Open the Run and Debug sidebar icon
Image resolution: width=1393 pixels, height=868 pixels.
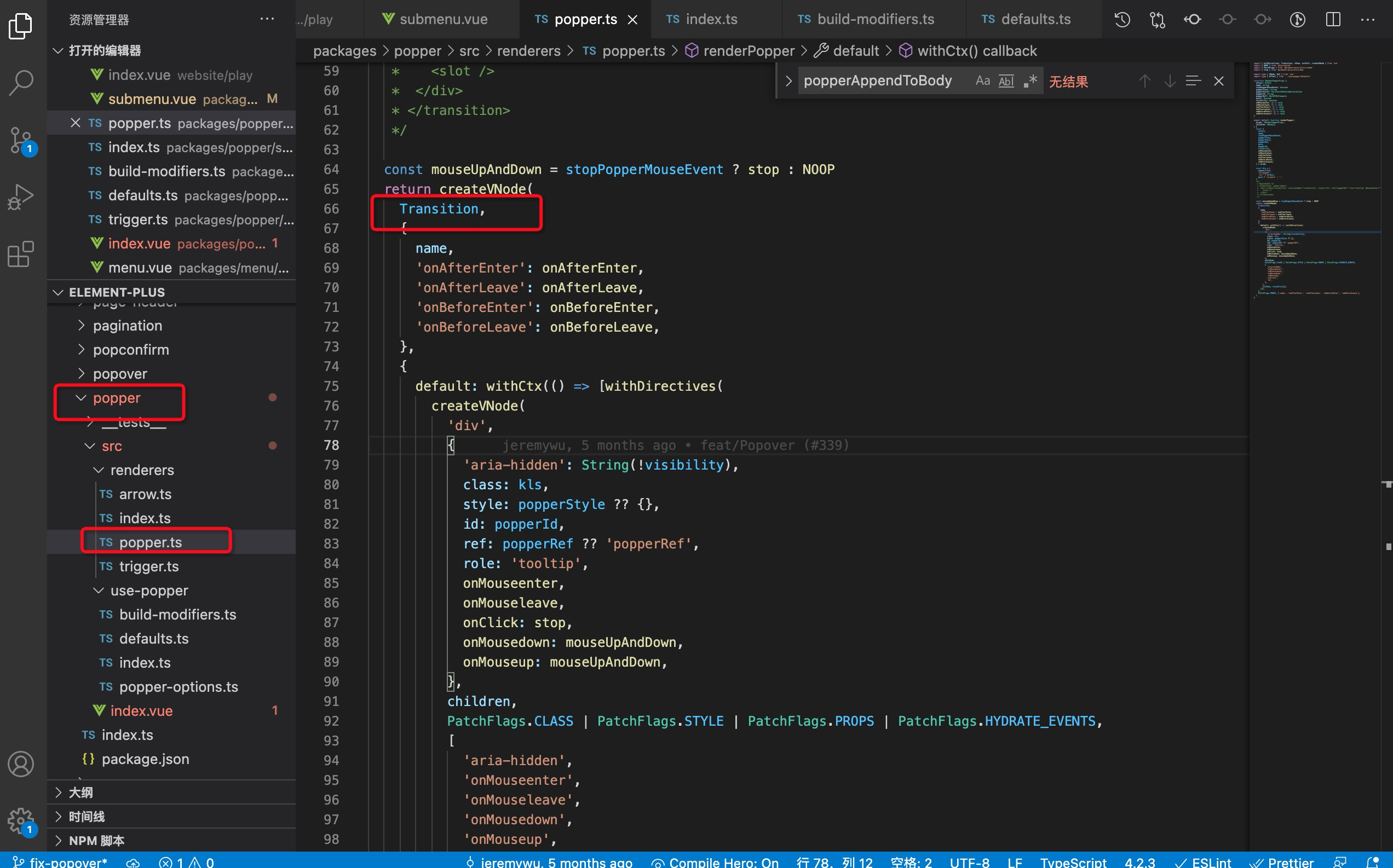(x=21, y=196)
